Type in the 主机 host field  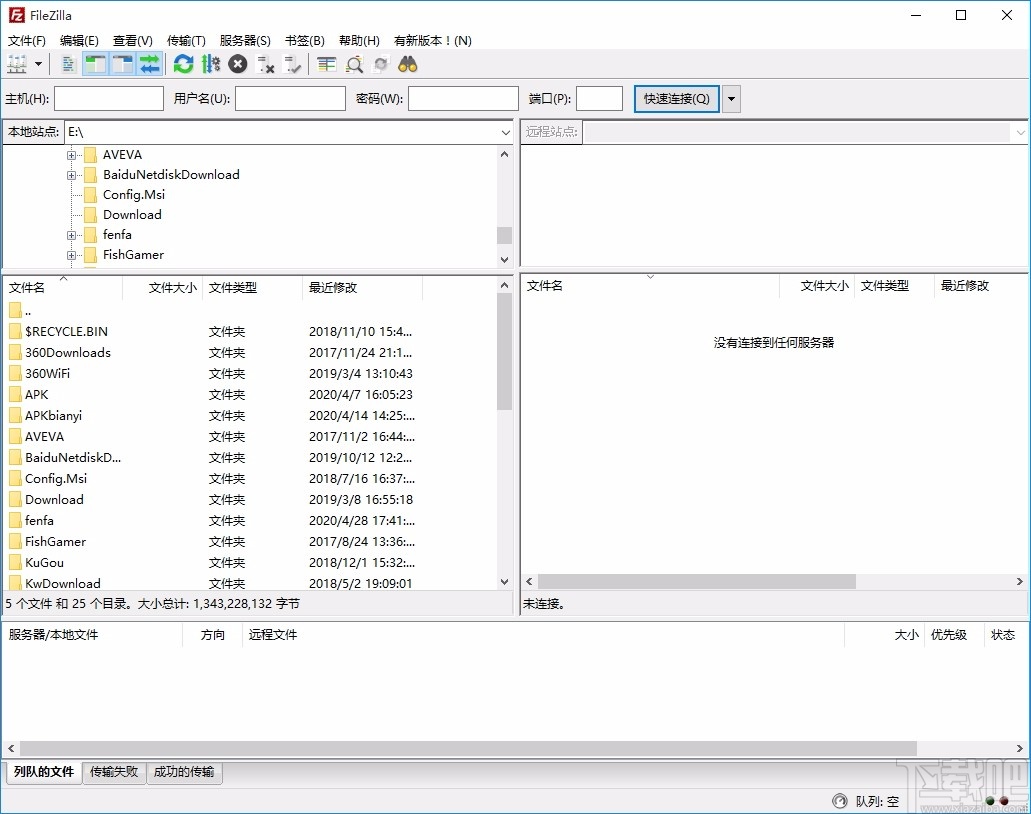pyautogui.click(x=108, y=98)
